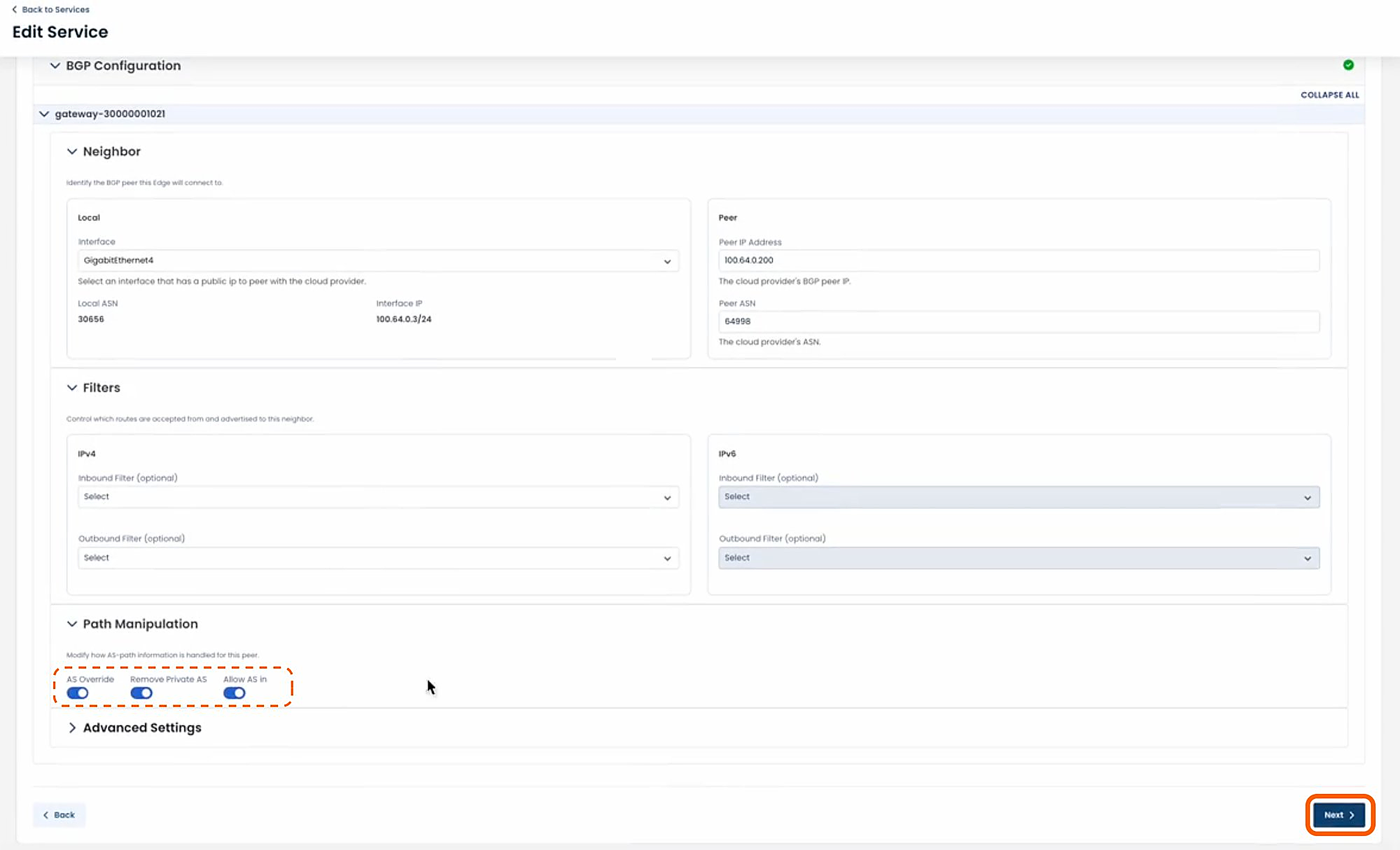Click the Back button
This screenshot has height=850, width=1400.
(x=59, y=815)
